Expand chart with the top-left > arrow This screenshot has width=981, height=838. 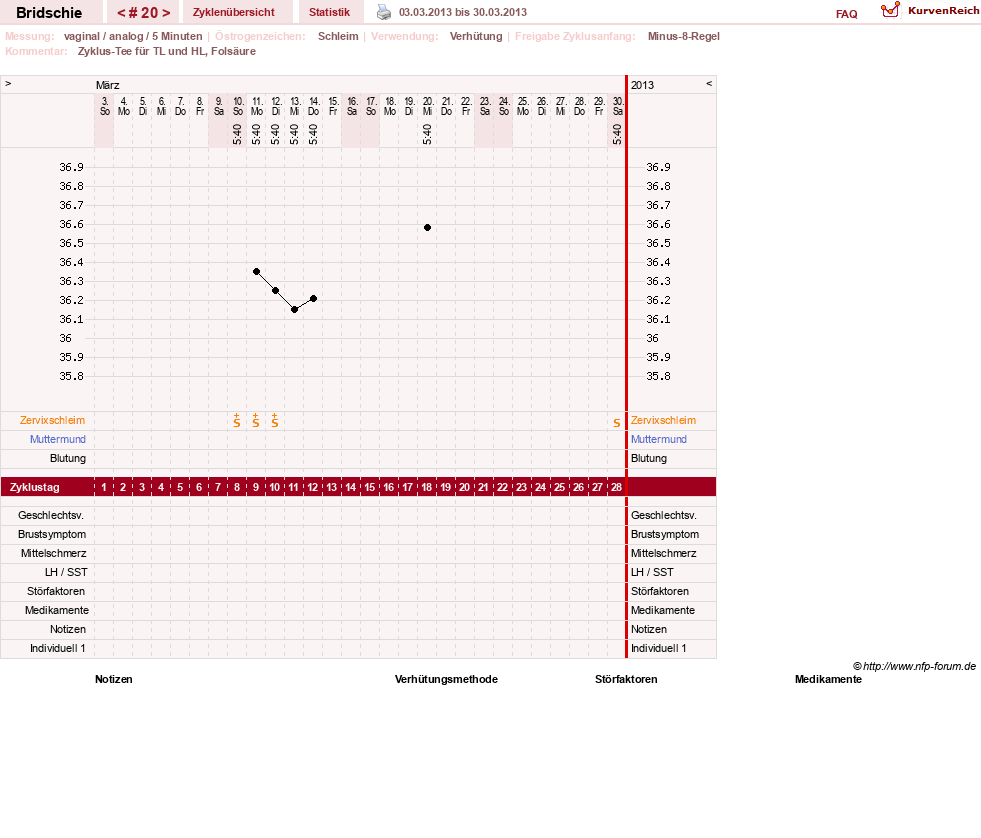8,83
